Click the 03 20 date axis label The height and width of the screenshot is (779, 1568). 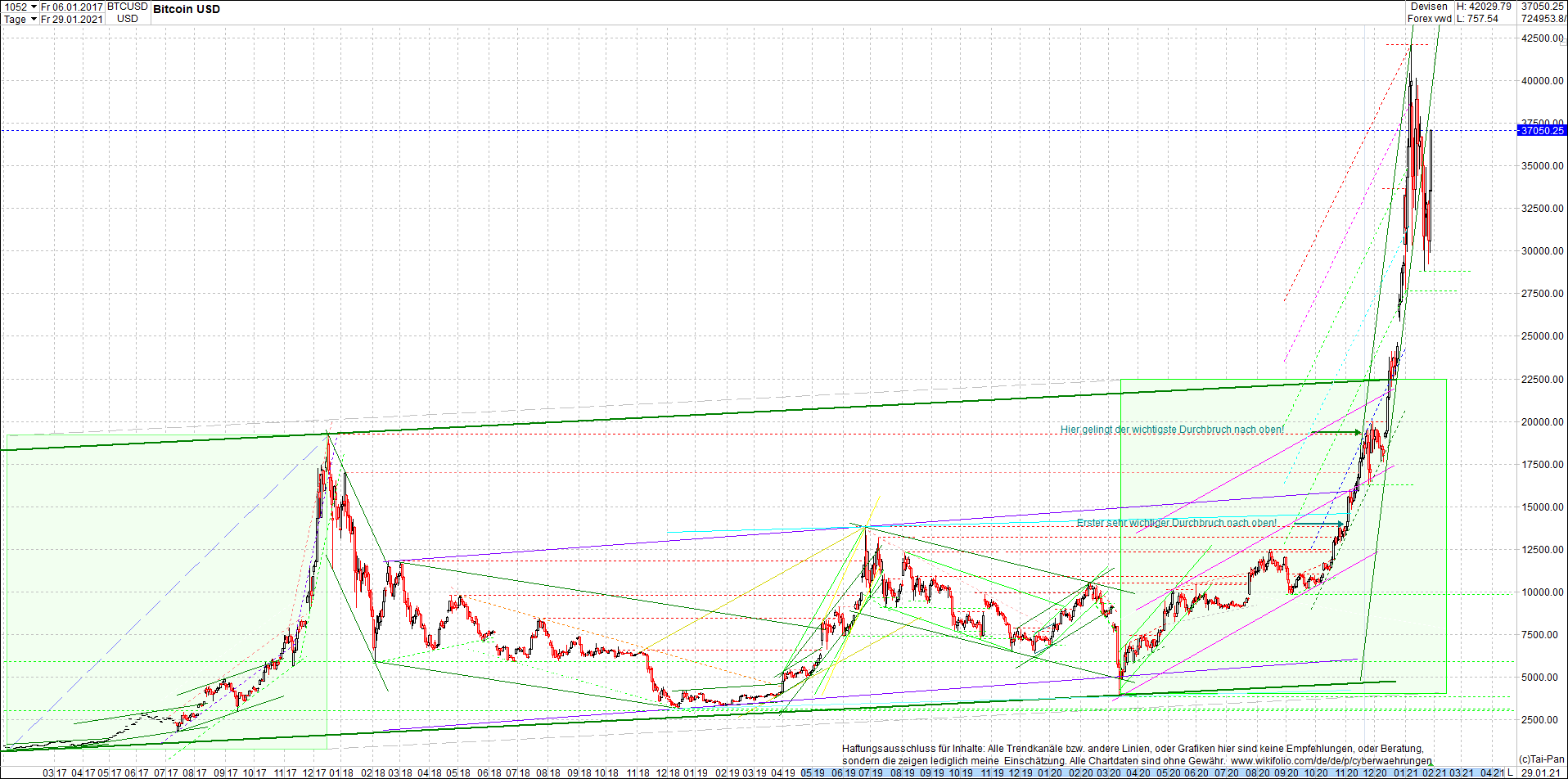tap(1109, 772)
